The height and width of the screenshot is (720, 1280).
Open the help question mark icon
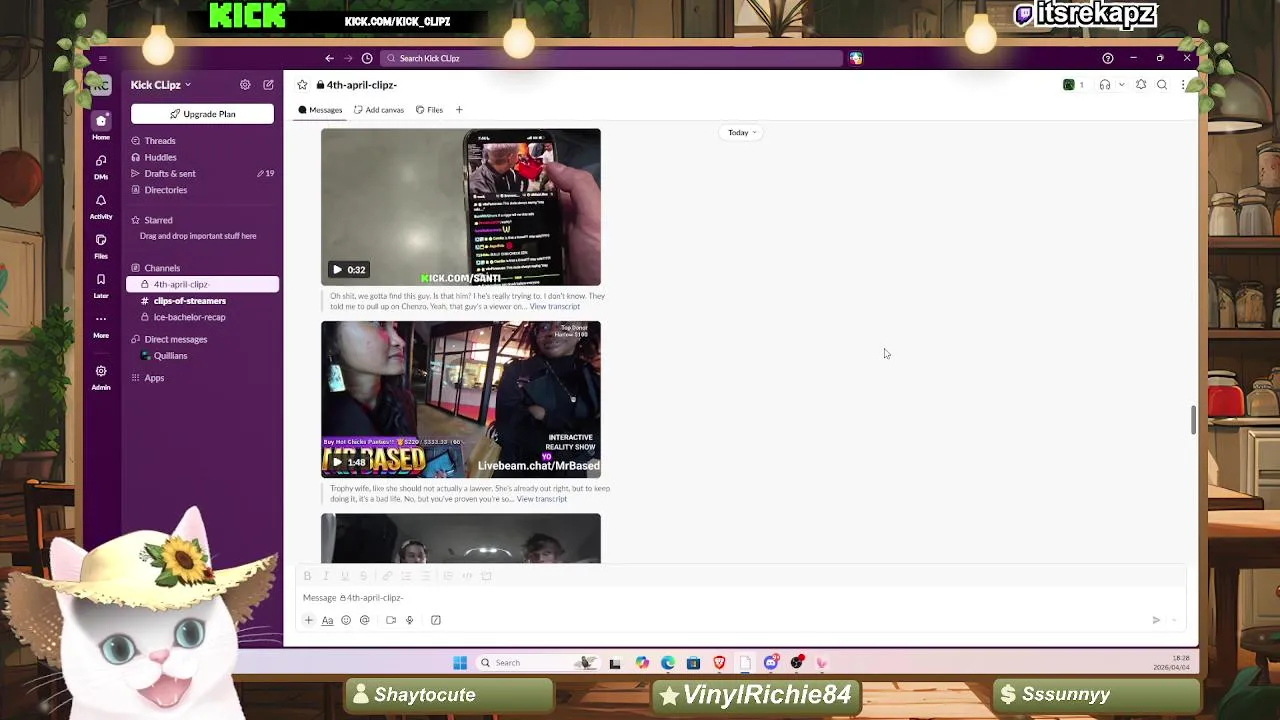tap(1107, 58)
